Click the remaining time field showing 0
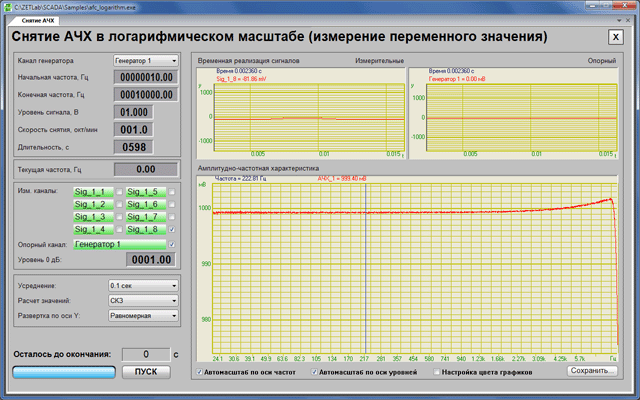Viewport: 640px width, 400px height. pos(146,354)
